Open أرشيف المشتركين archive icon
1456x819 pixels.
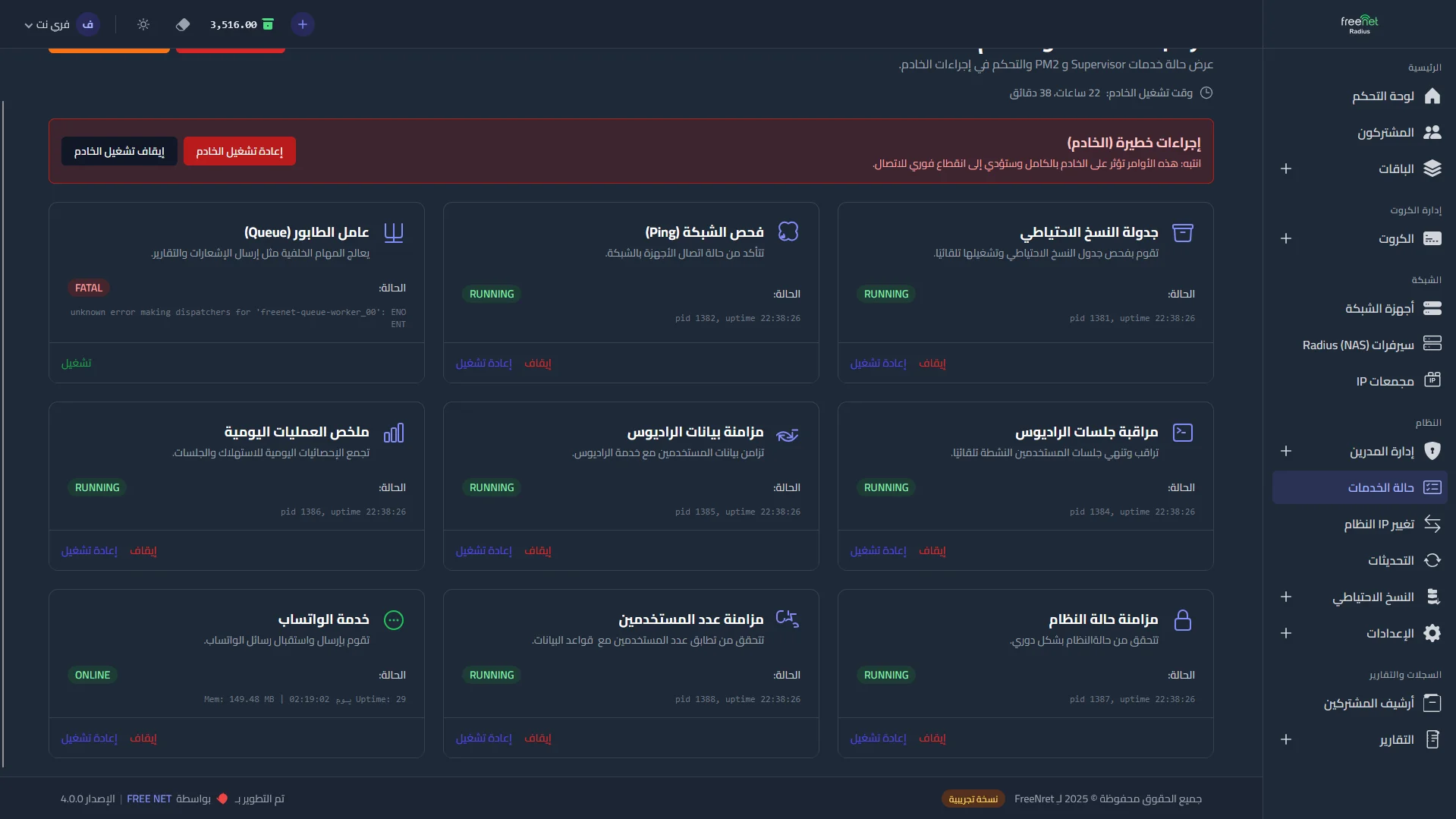[x=1433, y=703]
